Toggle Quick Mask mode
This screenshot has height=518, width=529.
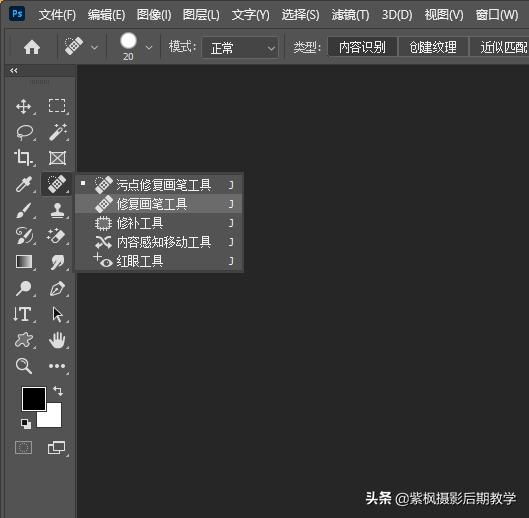24,448
